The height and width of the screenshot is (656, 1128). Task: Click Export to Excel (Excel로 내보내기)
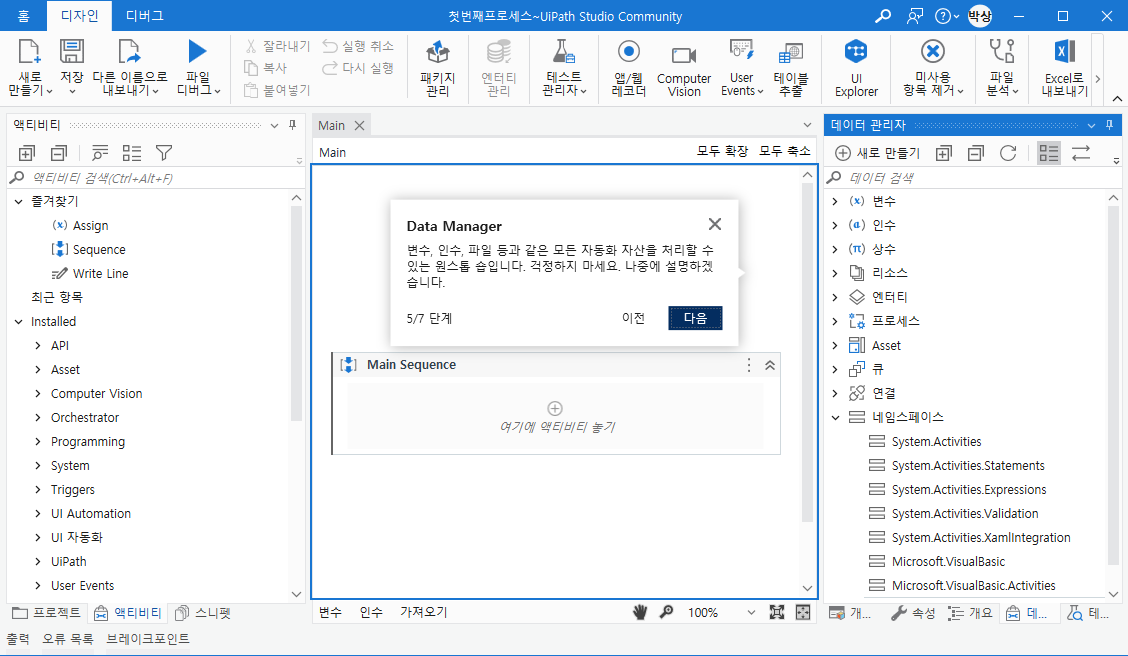click(x=1065, y=68)
